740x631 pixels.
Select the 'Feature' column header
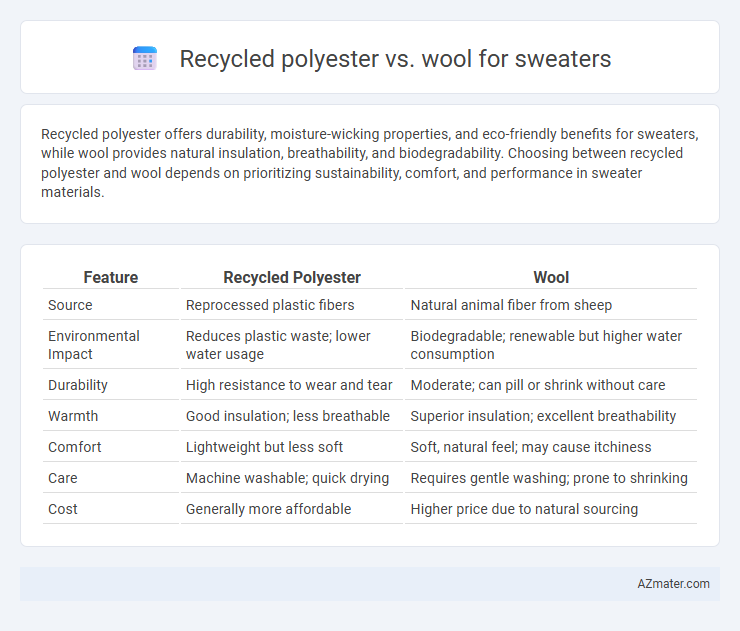pyautogui.click(x=110, y=277)
